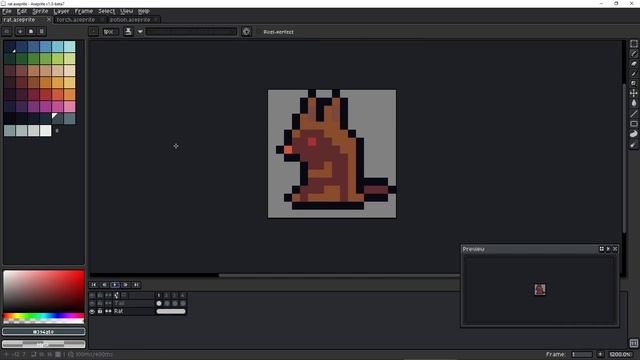This screenshot has height=360, width=640.
Task: Click the brush type button in context bar
Action: click(93, 31)
